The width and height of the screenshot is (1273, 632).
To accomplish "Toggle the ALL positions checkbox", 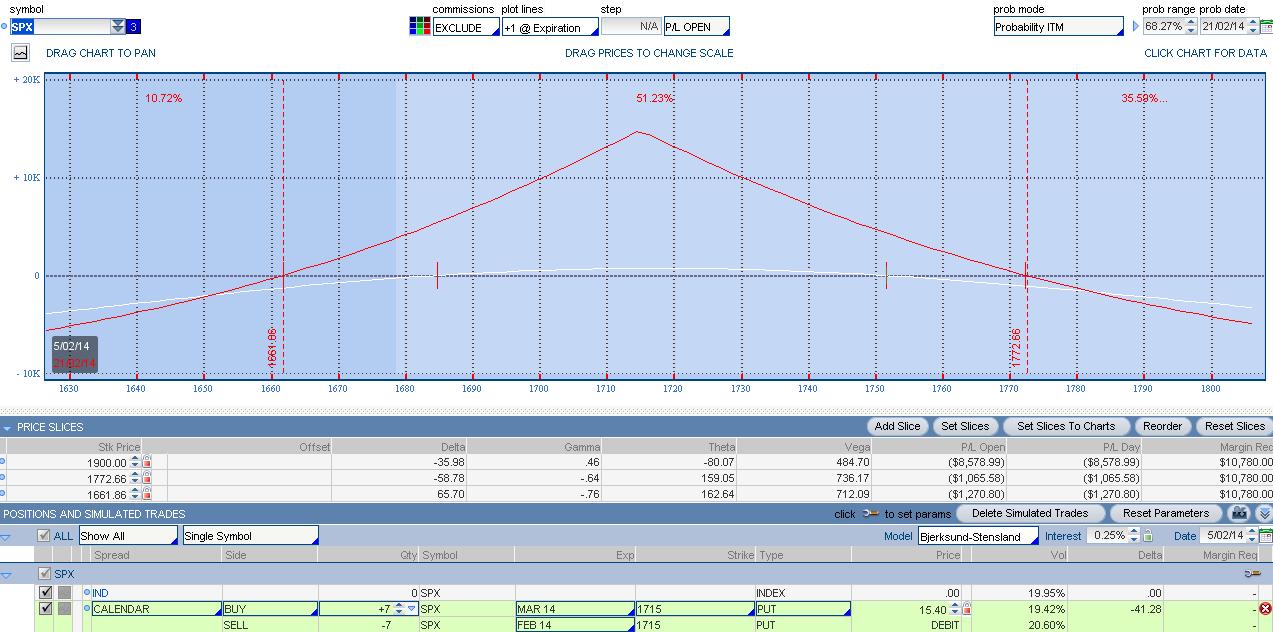I will tap(43, 536).
